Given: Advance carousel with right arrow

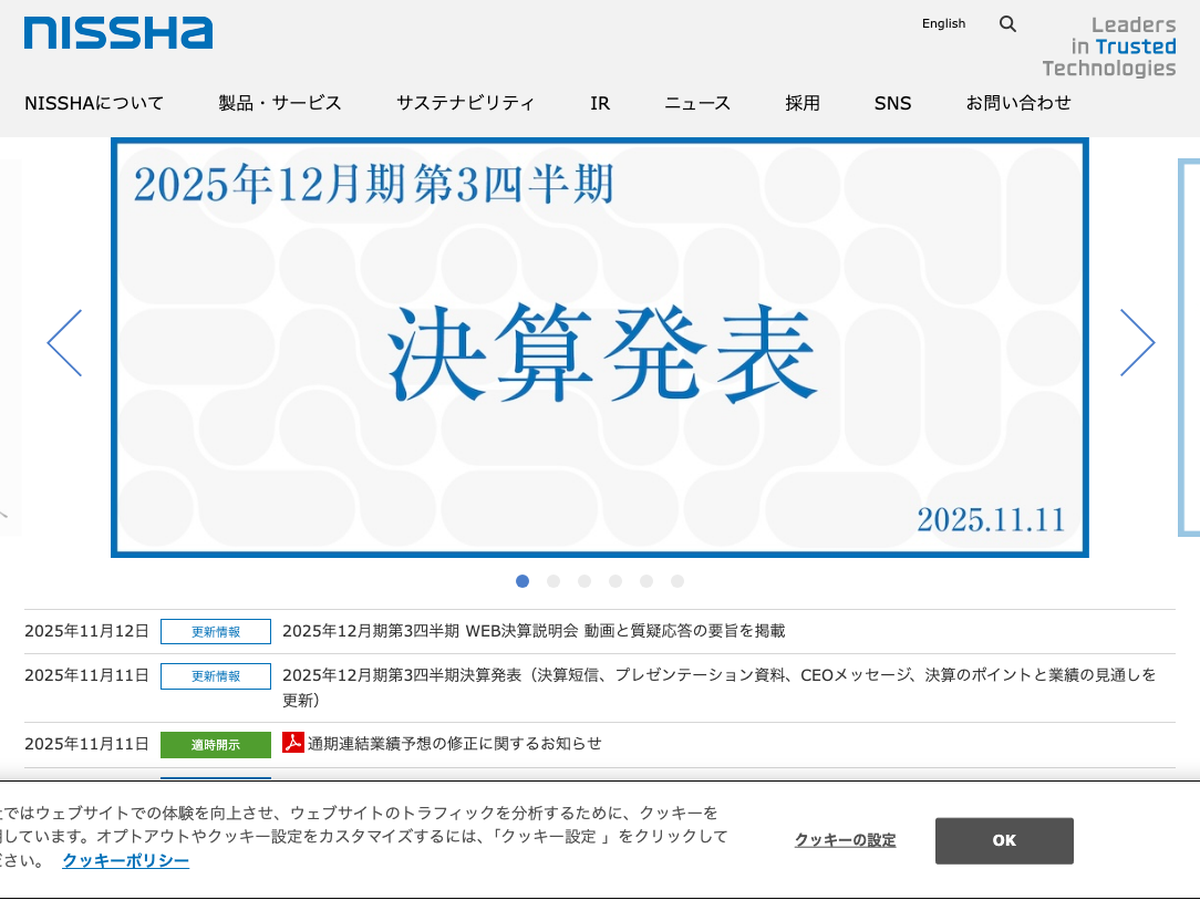Looking at the screenshot, I should (x=1137, y=343).
